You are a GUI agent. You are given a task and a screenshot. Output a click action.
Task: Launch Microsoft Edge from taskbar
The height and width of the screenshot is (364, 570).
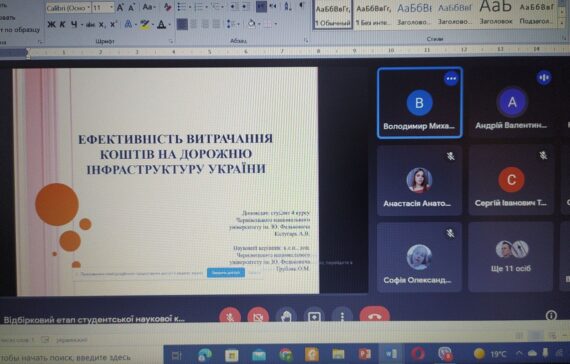pos(204,355)
